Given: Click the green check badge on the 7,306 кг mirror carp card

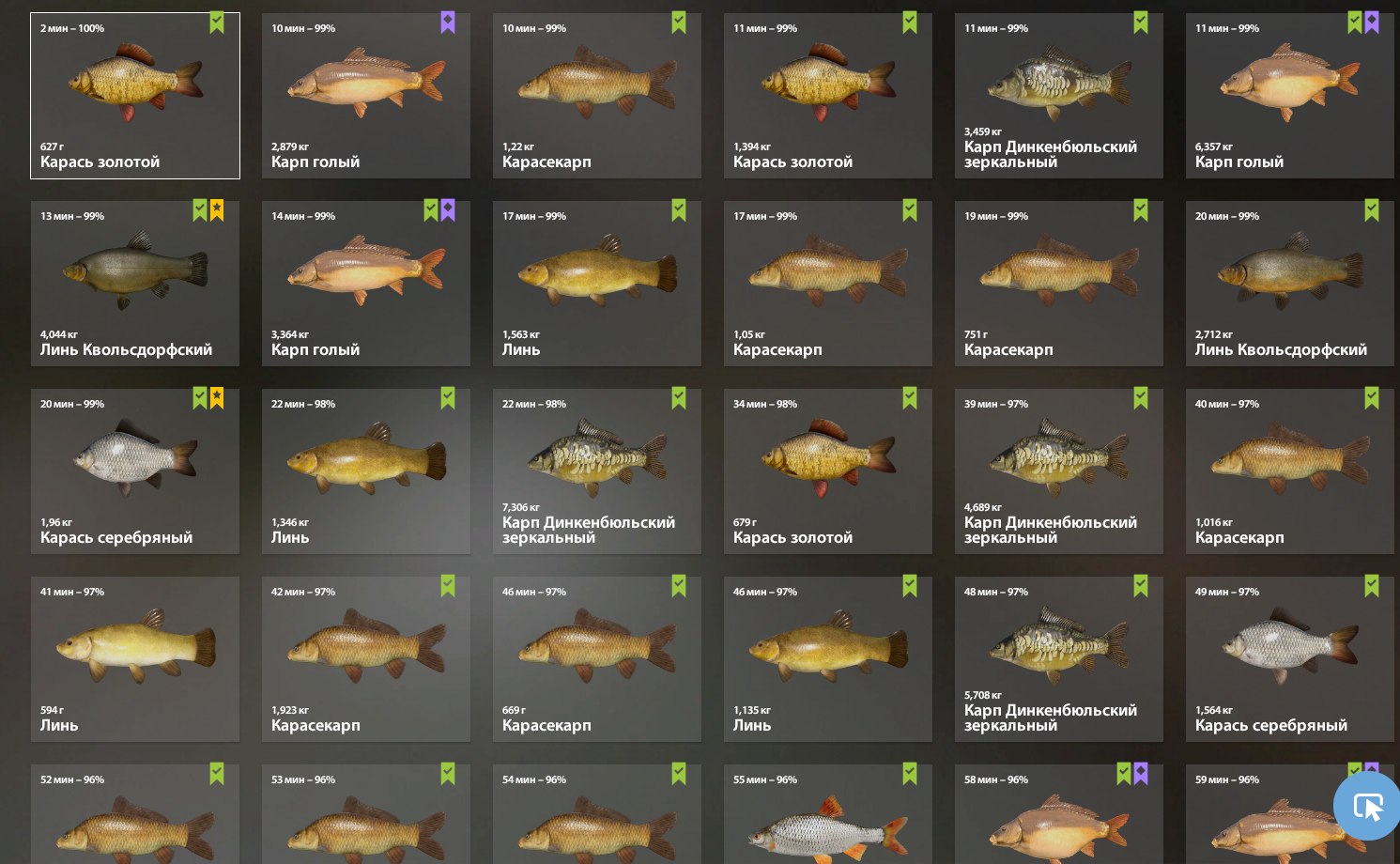Looking at the screenshot, I should click(x=679, y=398).
